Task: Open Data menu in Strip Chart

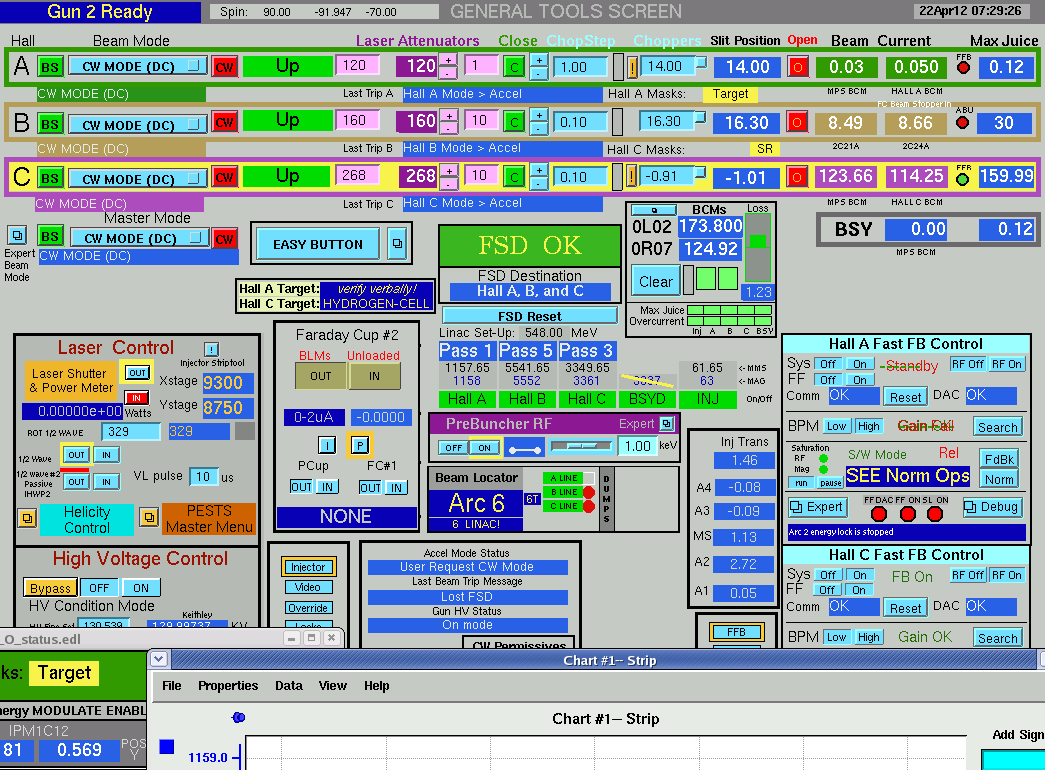Action: 289,685
